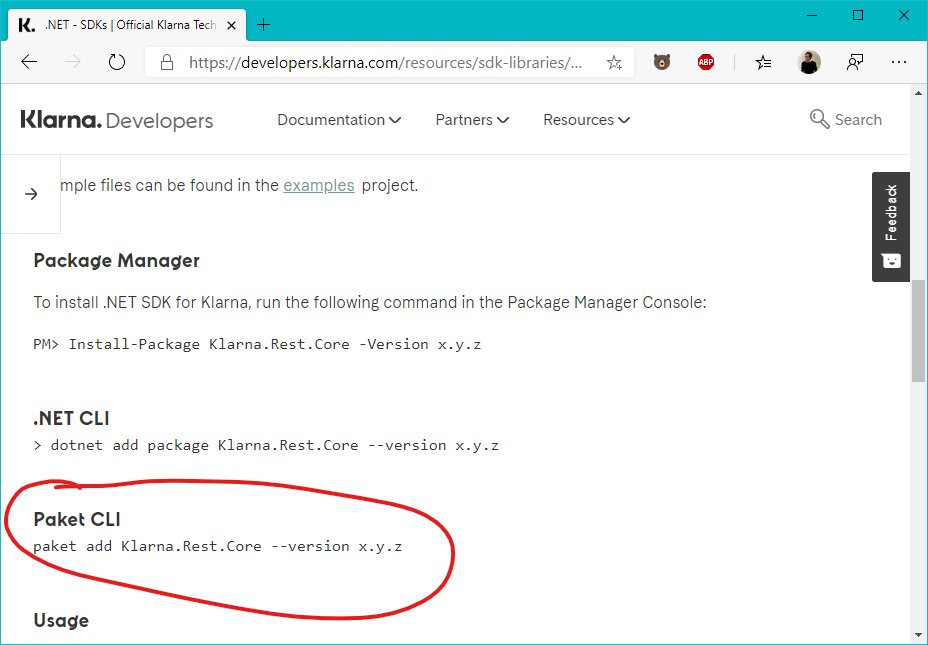Click the dotnet add package command text
This screenshot has height=645, width=928.
(x=275, y=446)
